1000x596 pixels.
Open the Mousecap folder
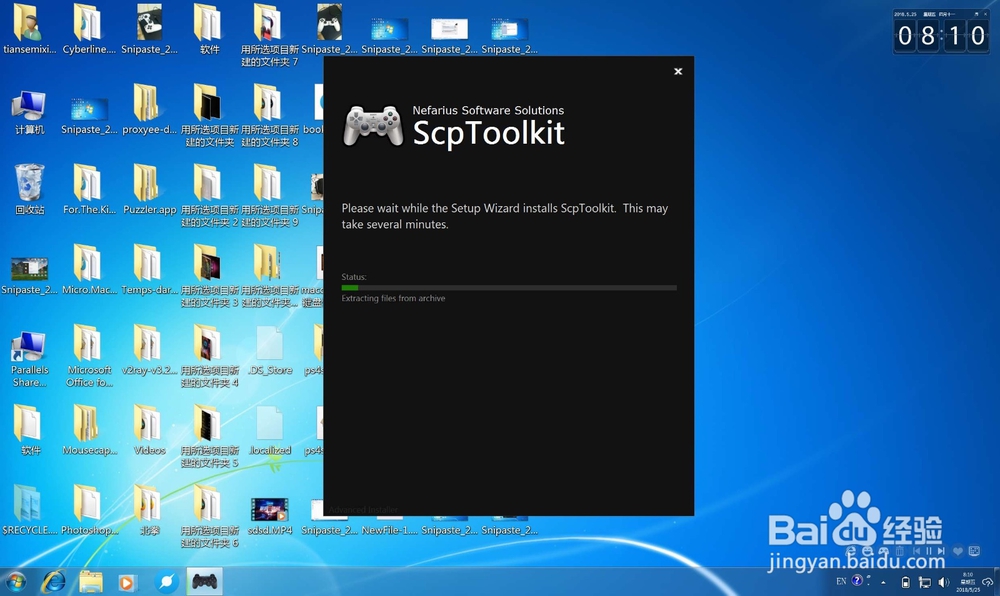[x=89, y=430]
